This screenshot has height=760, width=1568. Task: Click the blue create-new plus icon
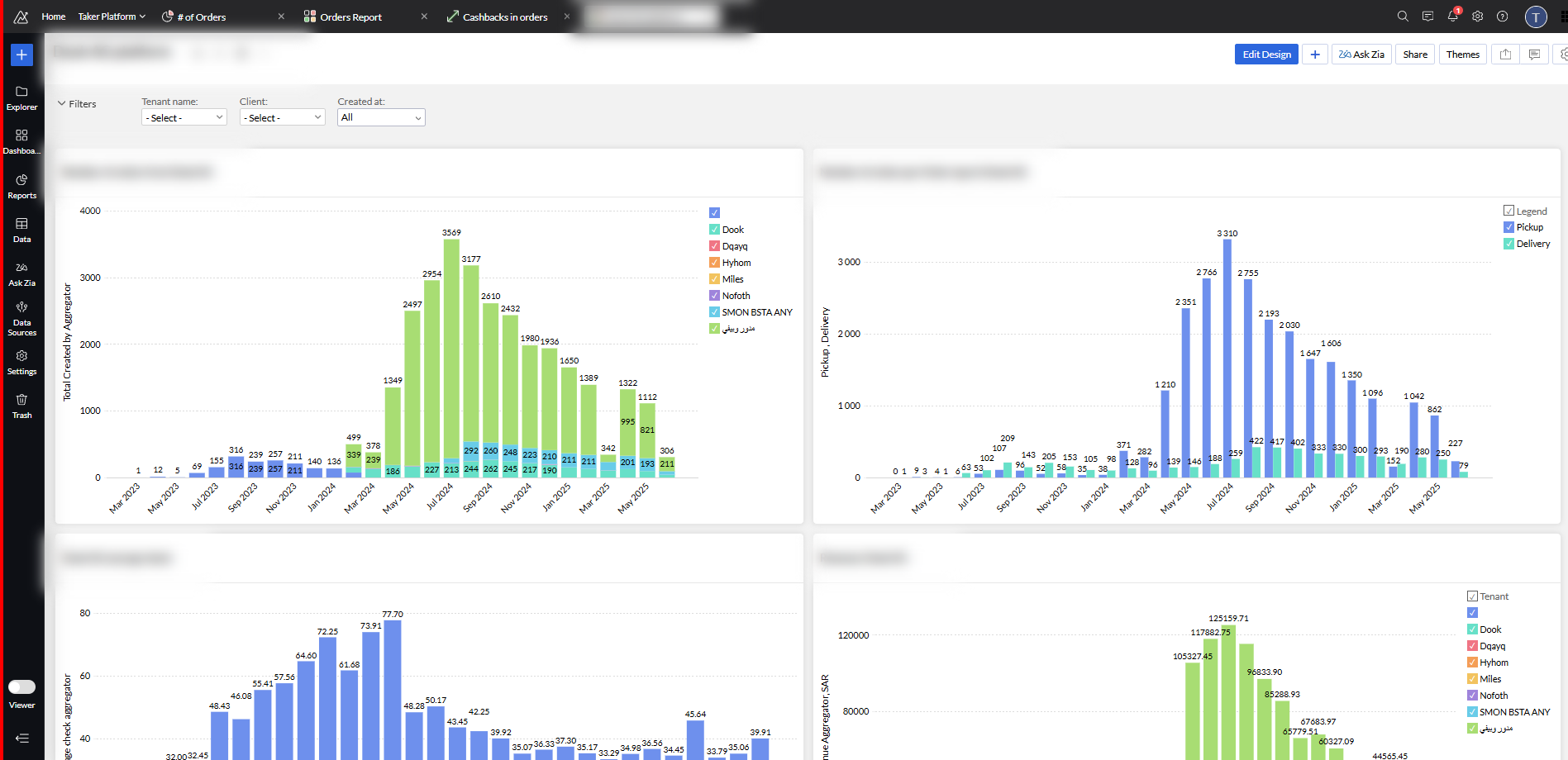[21, 55]
